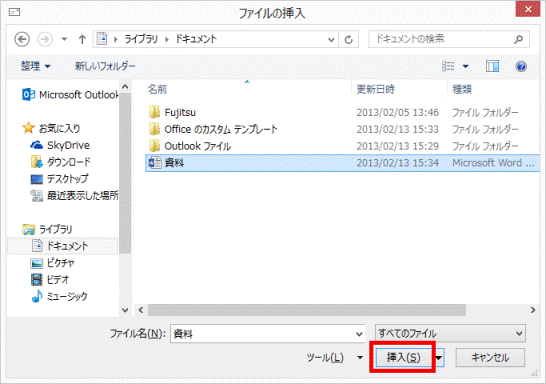Click the star icon beside お気に入り
The height and width of the screenshot is (384, 546).
(29, 128)
